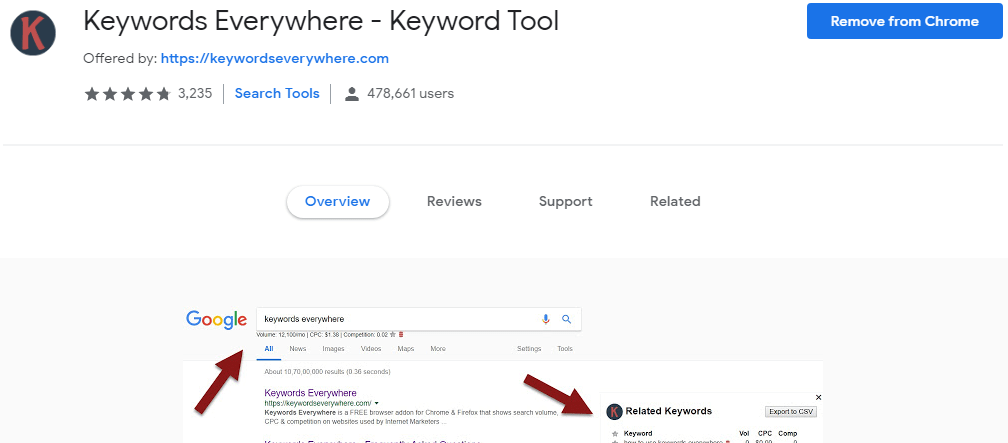Select the Videos tab in the preview results
The image size is (1008, 443).
[371, 349]
